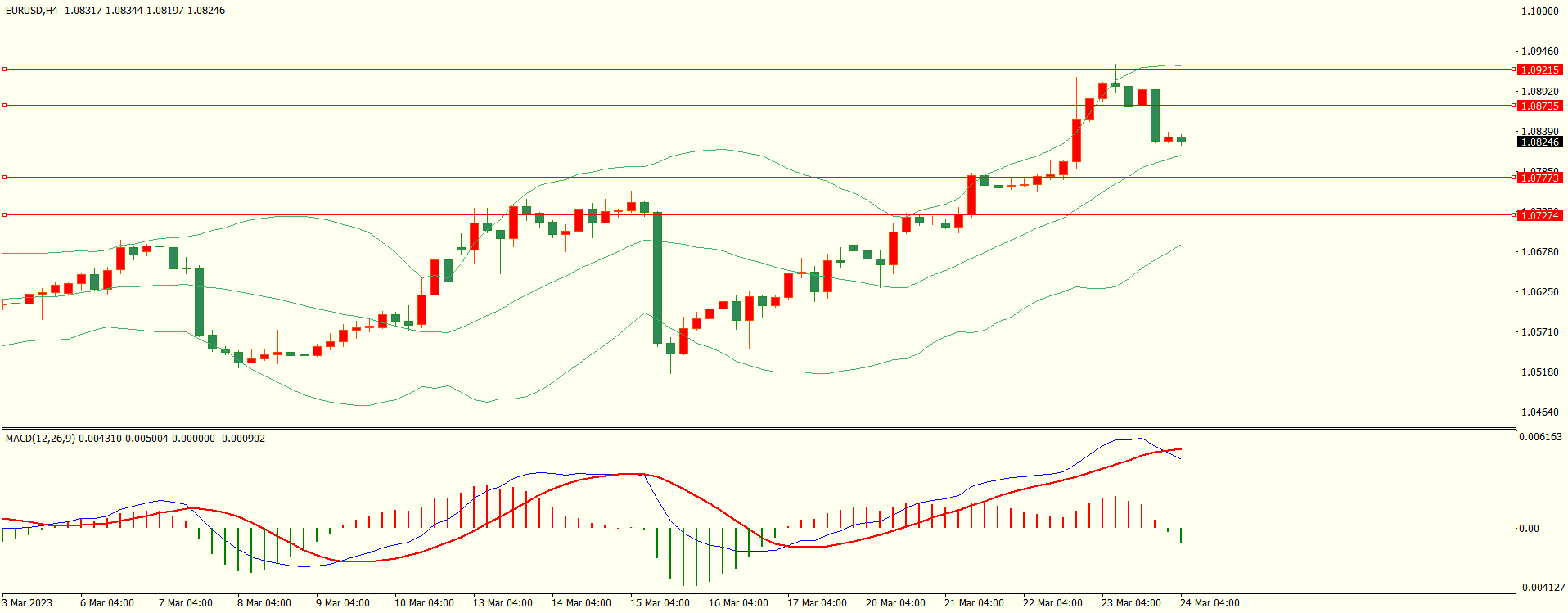Image resolution: width=1568 pixels, height=613 pixels.
Task: Select the red 1.09215 price tag
Action: point(1539,70)
